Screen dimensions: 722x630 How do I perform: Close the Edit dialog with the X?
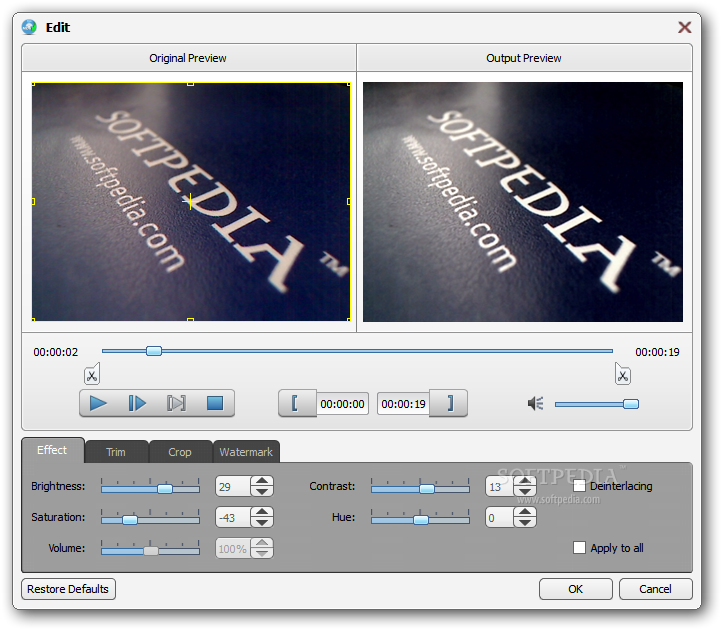pyautogui.click(x=684, y=27)
